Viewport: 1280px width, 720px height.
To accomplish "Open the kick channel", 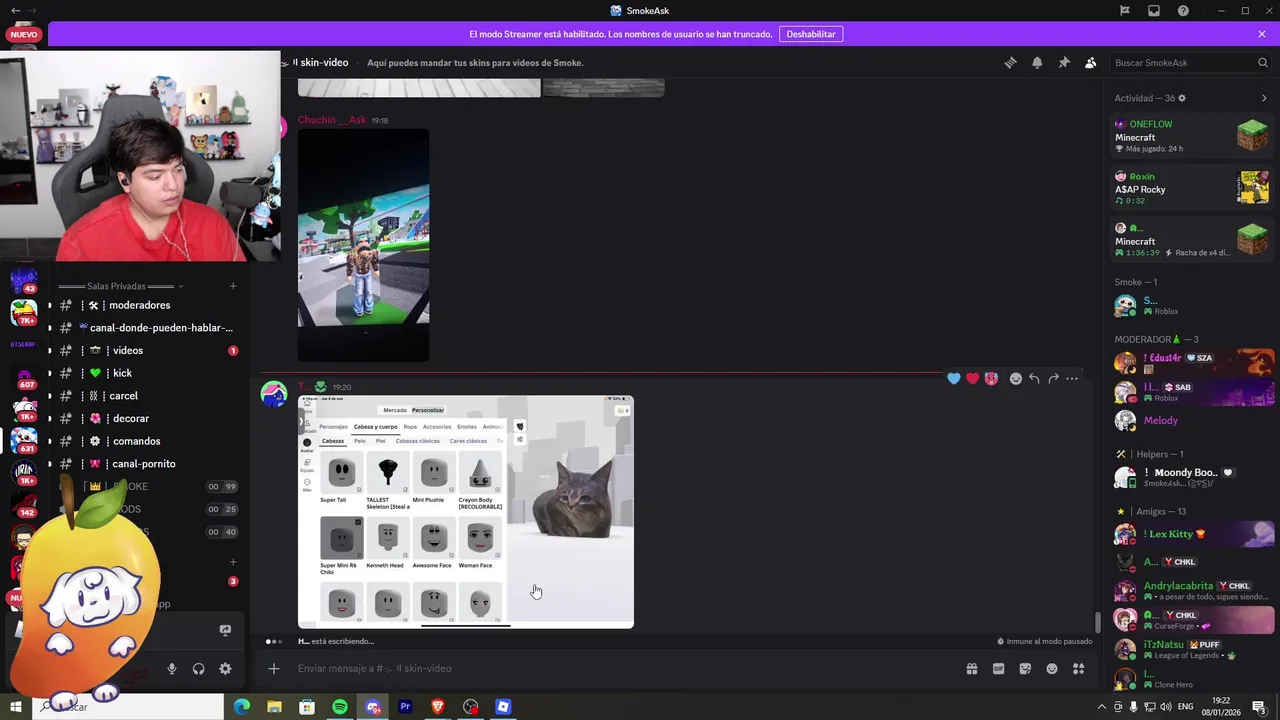I will point(147,373).
